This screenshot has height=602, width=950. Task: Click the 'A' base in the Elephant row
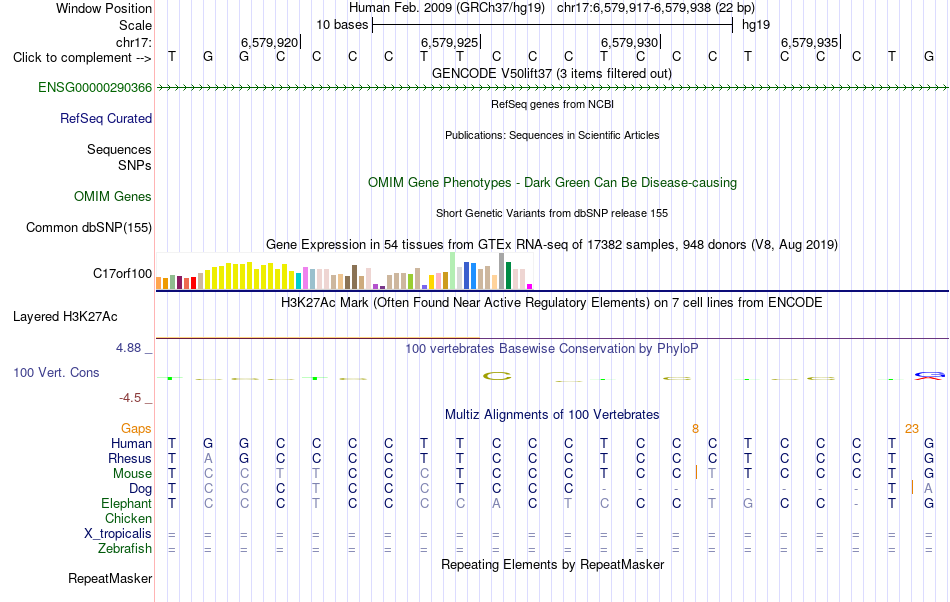tap(496, 504)
